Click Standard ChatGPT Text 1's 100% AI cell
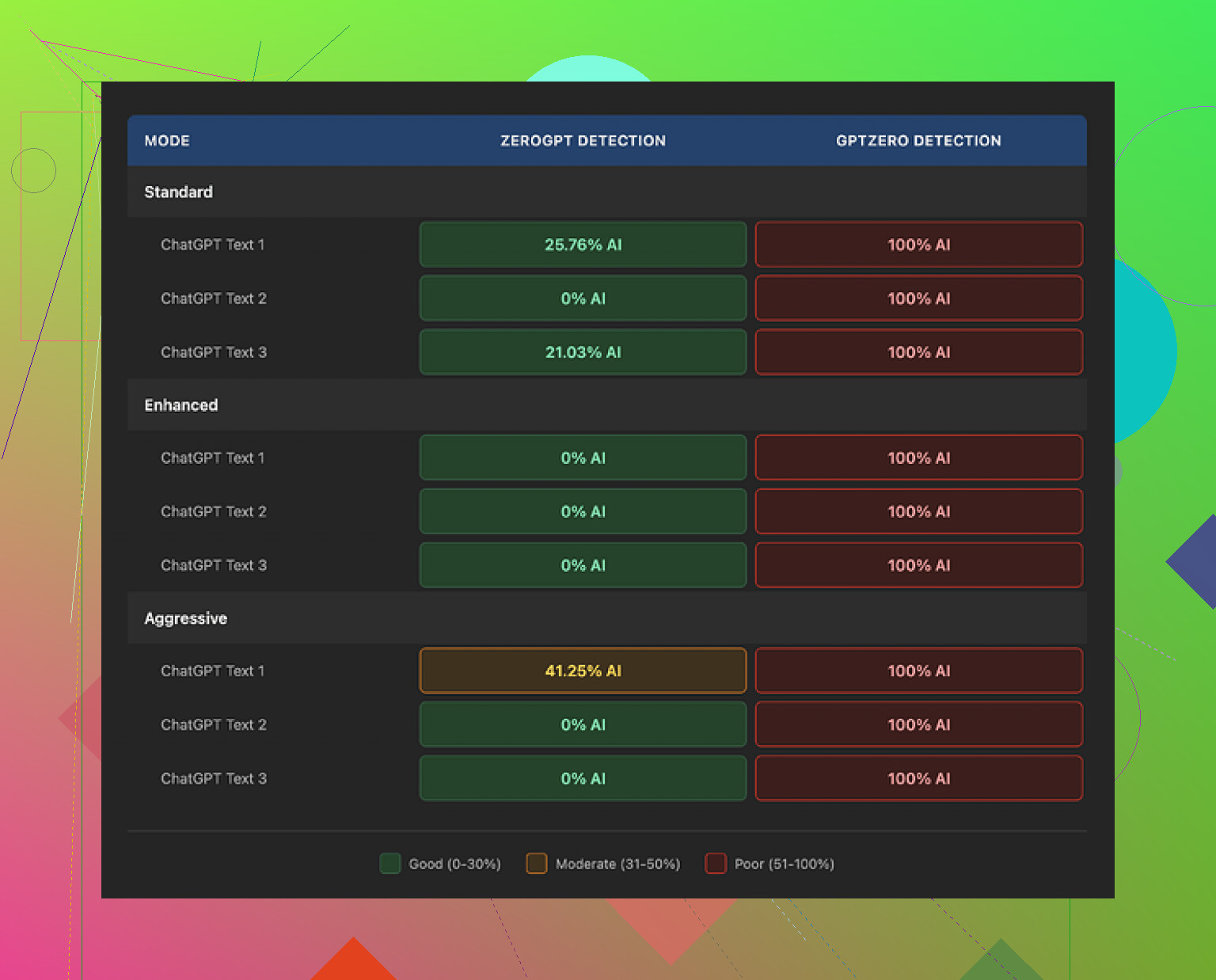Screen dimensions: 1216x980 point(918,245)
